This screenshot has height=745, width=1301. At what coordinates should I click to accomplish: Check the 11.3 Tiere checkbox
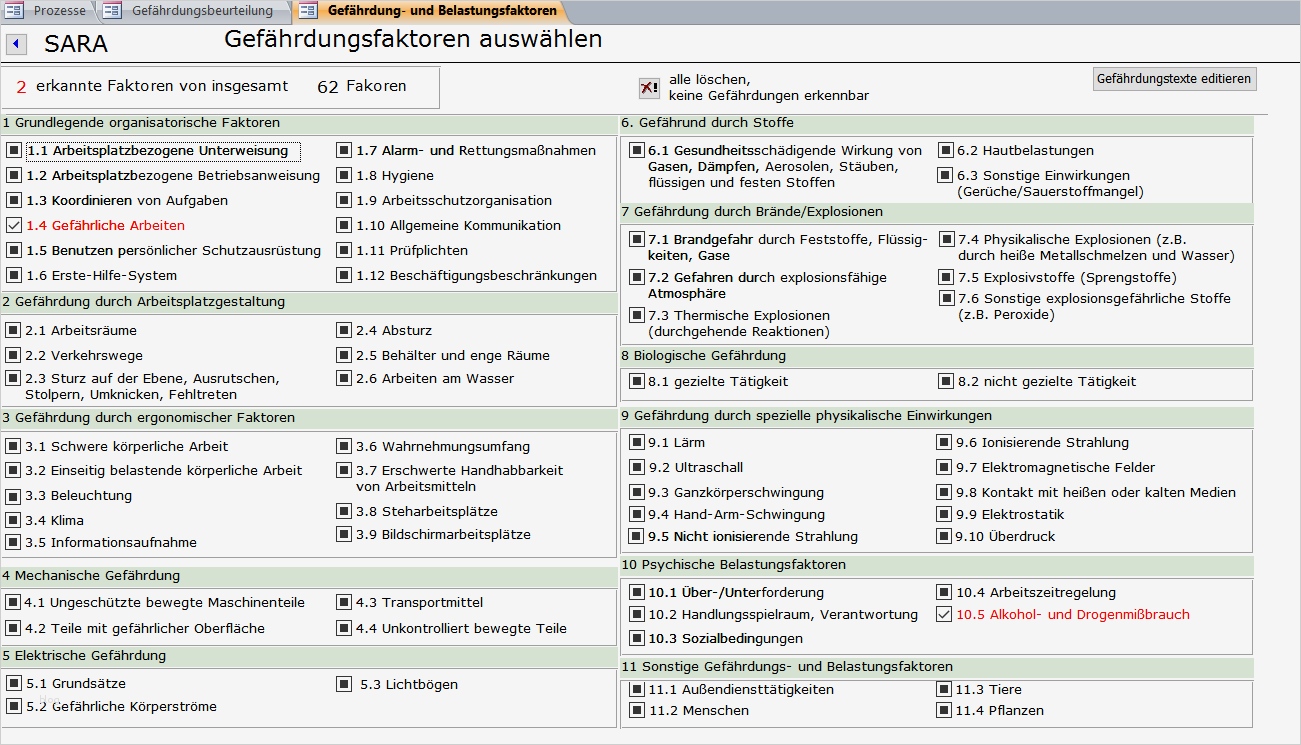(942, 689)
